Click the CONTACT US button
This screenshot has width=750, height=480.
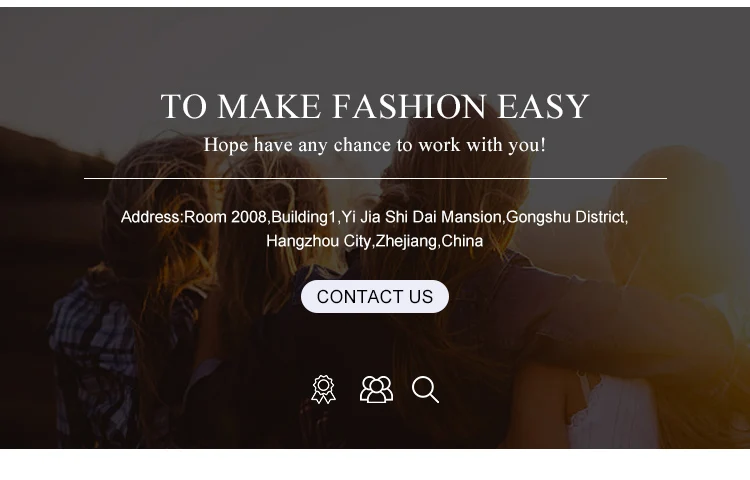pyautogui.click(x=375, y=296)
